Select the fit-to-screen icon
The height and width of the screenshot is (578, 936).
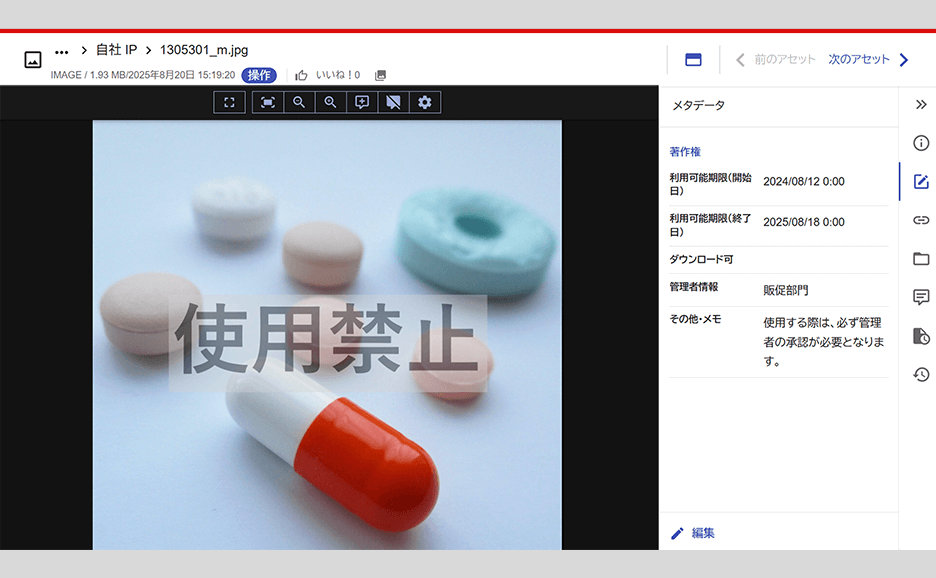point(266,101)
